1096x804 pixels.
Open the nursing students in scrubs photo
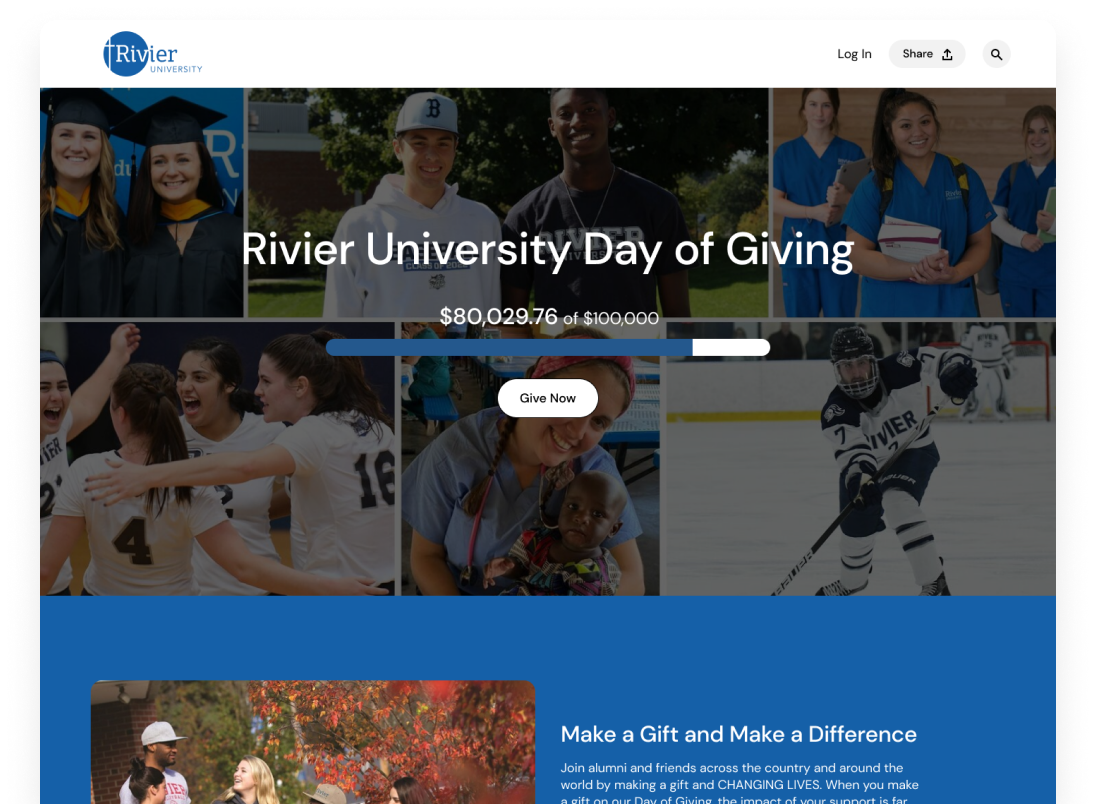pyautogui.click(x=914, y=203)
